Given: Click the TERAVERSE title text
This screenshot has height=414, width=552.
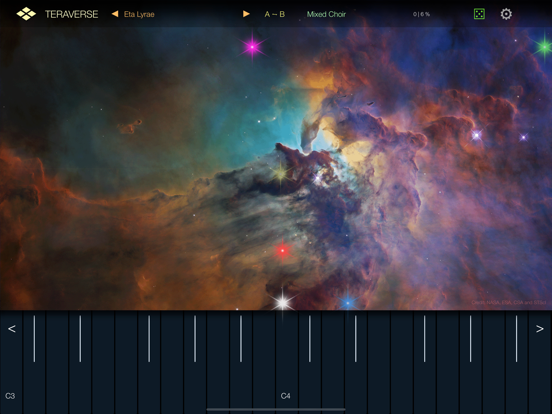Looking at the screenshot, I should [71, 14].
